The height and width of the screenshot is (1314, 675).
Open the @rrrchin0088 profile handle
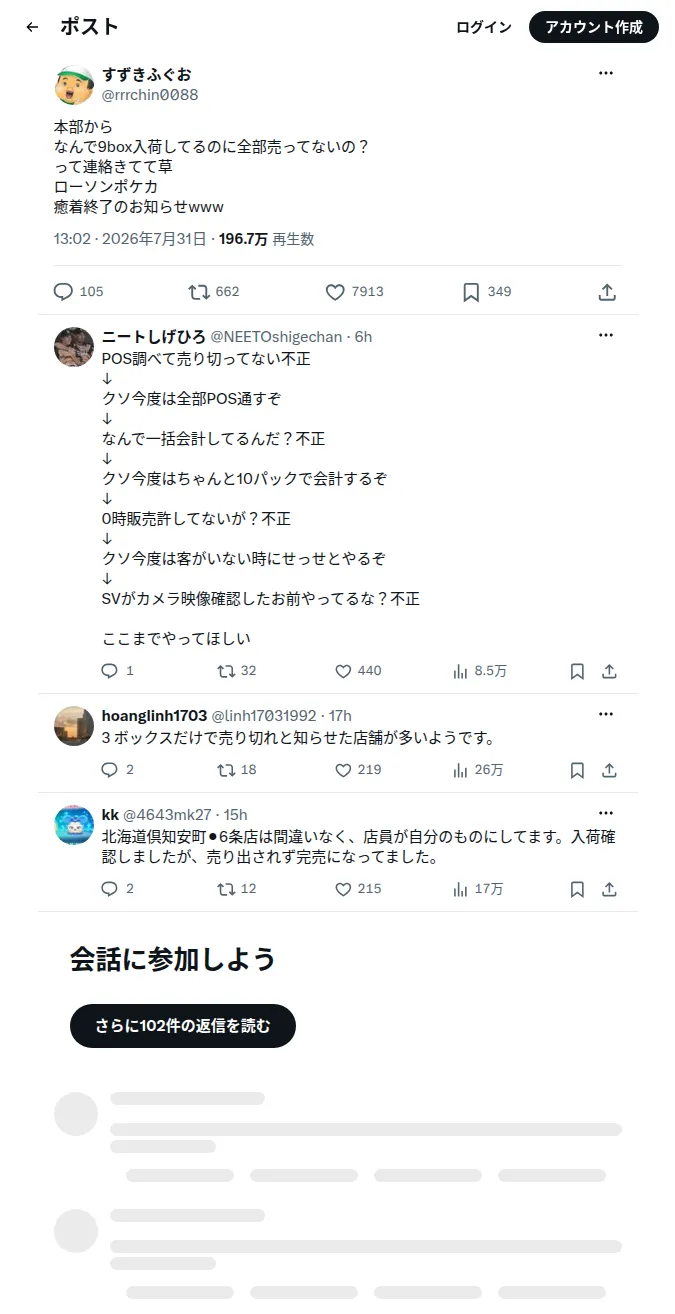[150, 94]
